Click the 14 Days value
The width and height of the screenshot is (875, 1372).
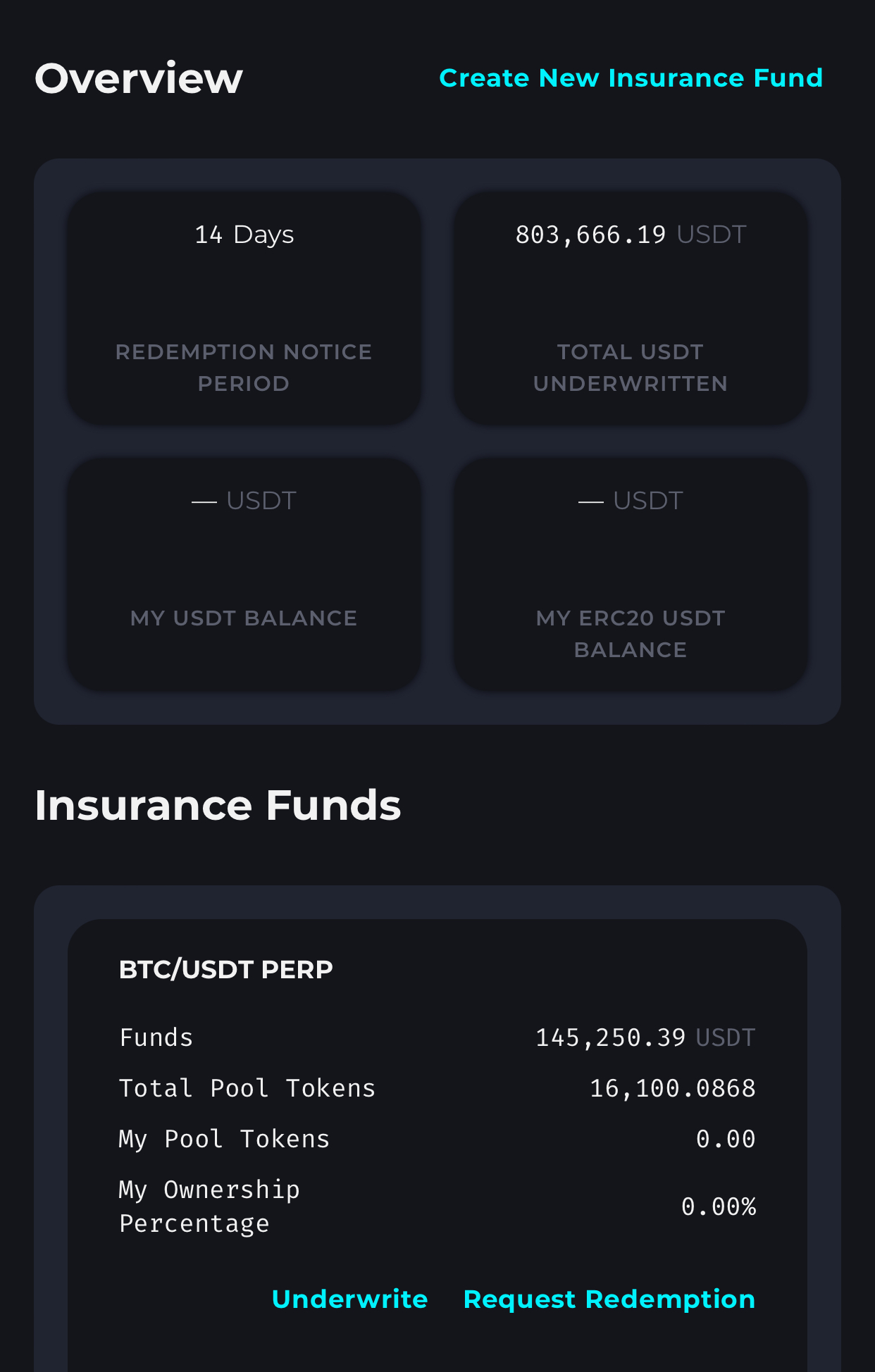click(244, 235)
